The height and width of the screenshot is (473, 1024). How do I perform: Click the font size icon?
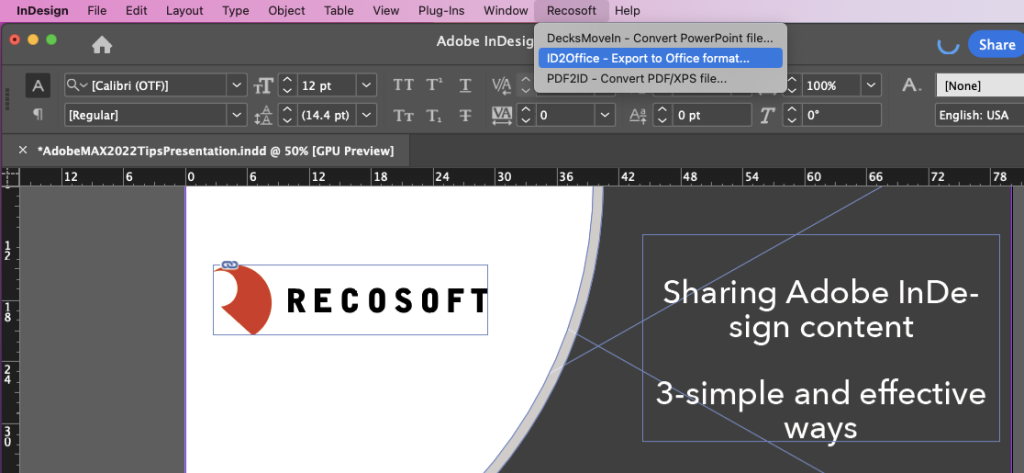coord(263,86)
